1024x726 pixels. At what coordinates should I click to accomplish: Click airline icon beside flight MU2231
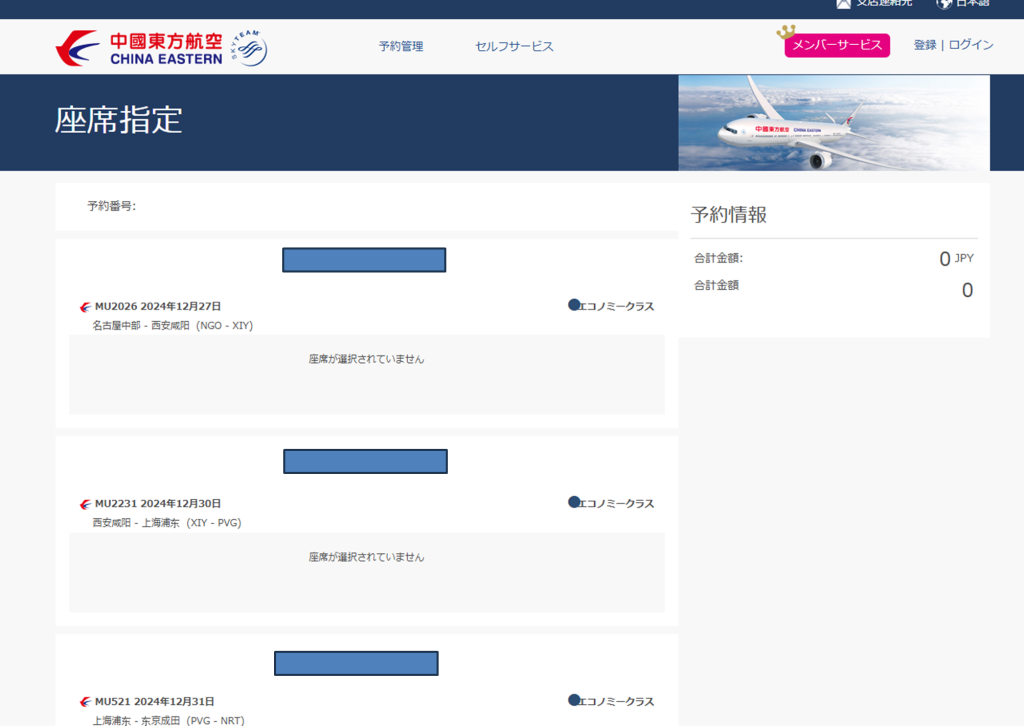[x=85, y=504]
